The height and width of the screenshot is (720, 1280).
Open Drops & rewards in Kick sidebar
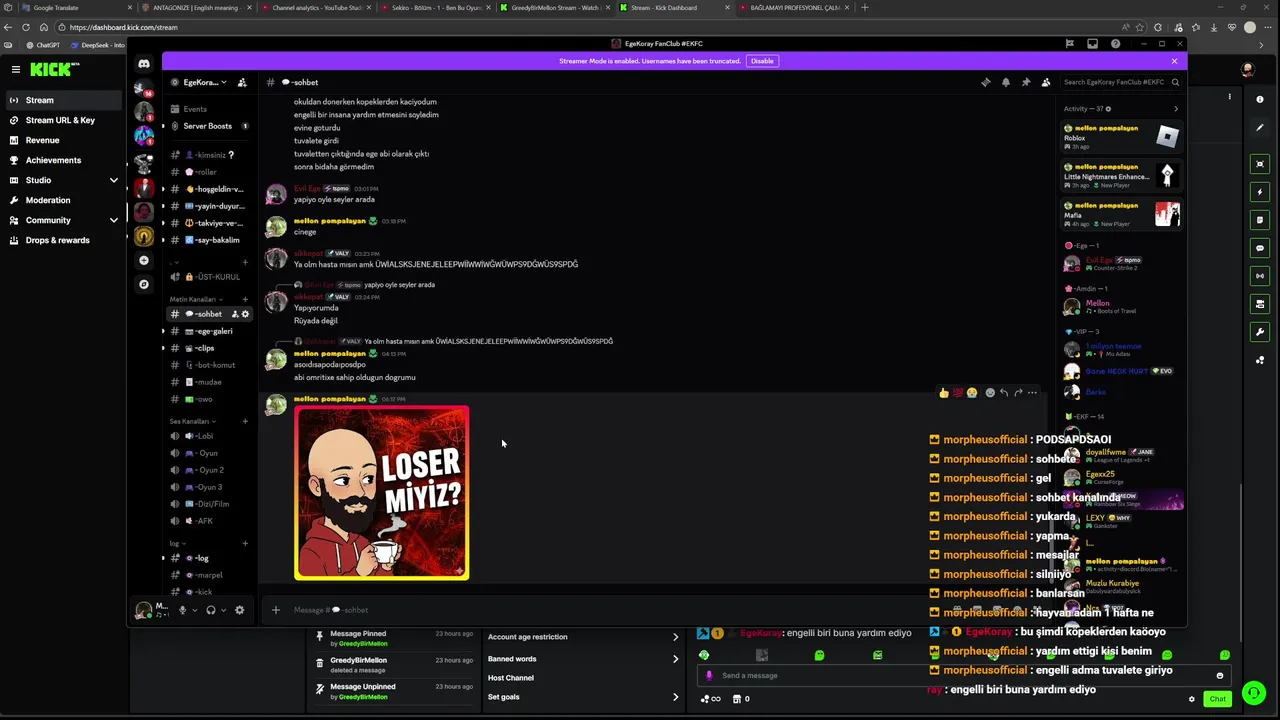tap(62, 240)
